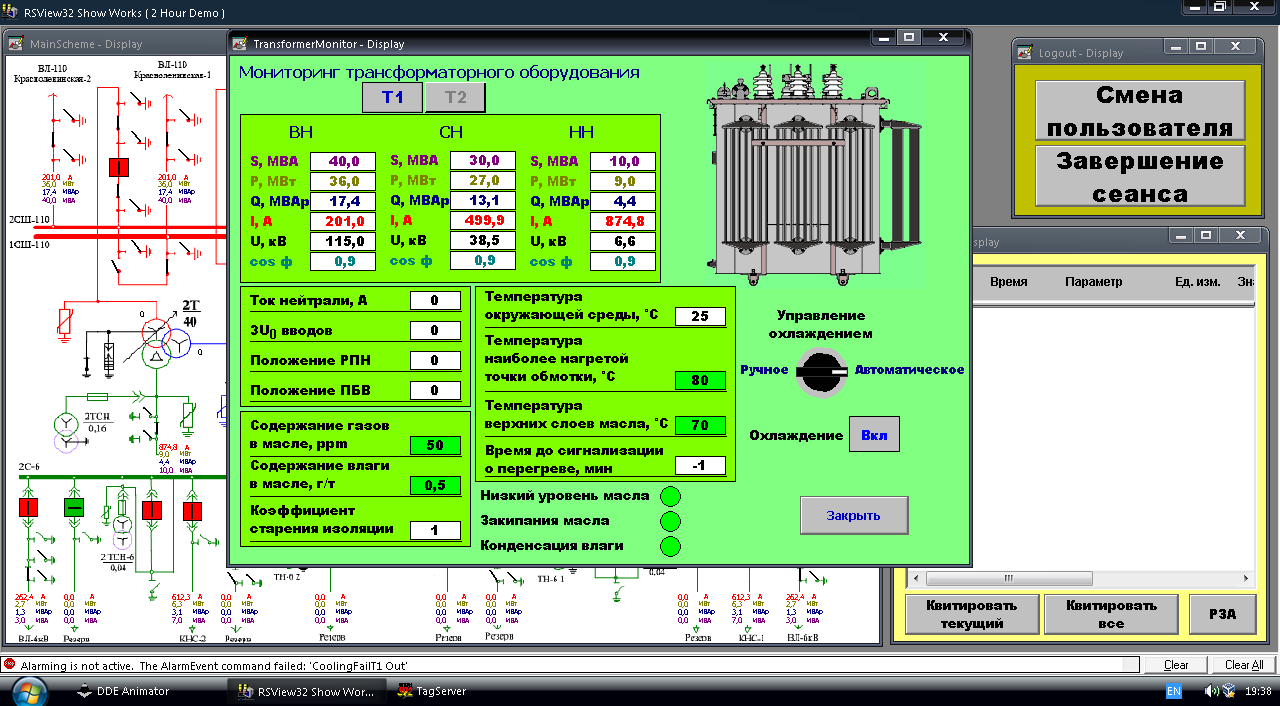Viewport: 1280px width, 706px height.
Task: Click Квитировать текущий button
Action: [x=972, y=614]
